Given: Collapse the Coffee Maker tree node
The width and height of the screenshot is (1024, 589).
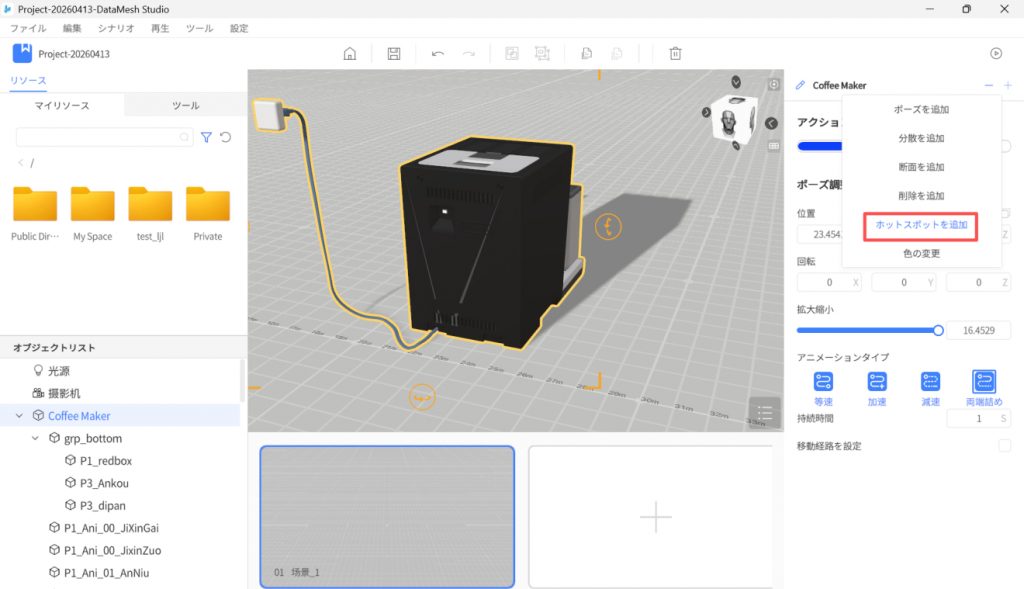Looking at the screenshot, I should pyautogui.click(x=19, y=416).
